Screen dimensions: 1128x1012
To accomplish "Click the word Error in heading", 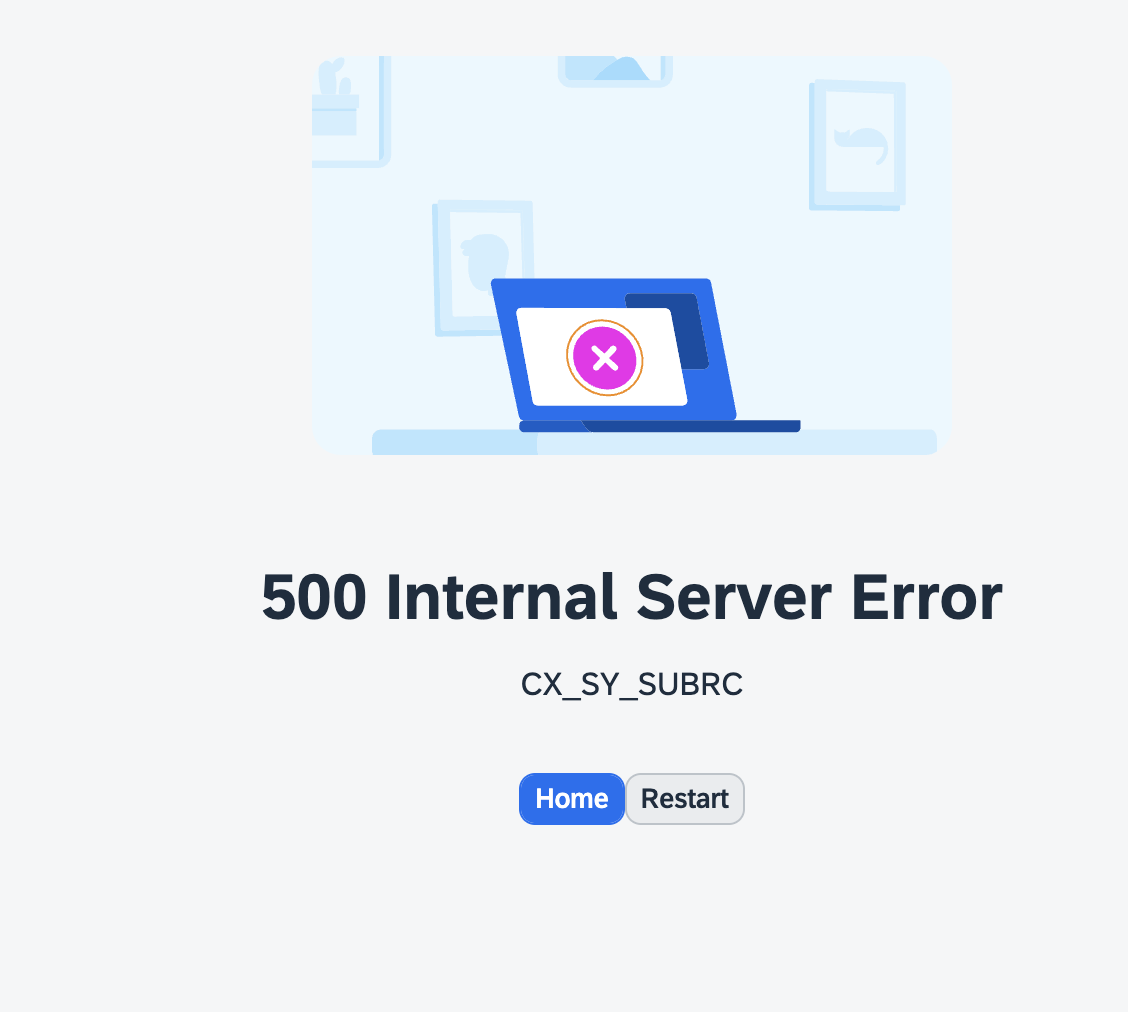I will coord(927,596).
